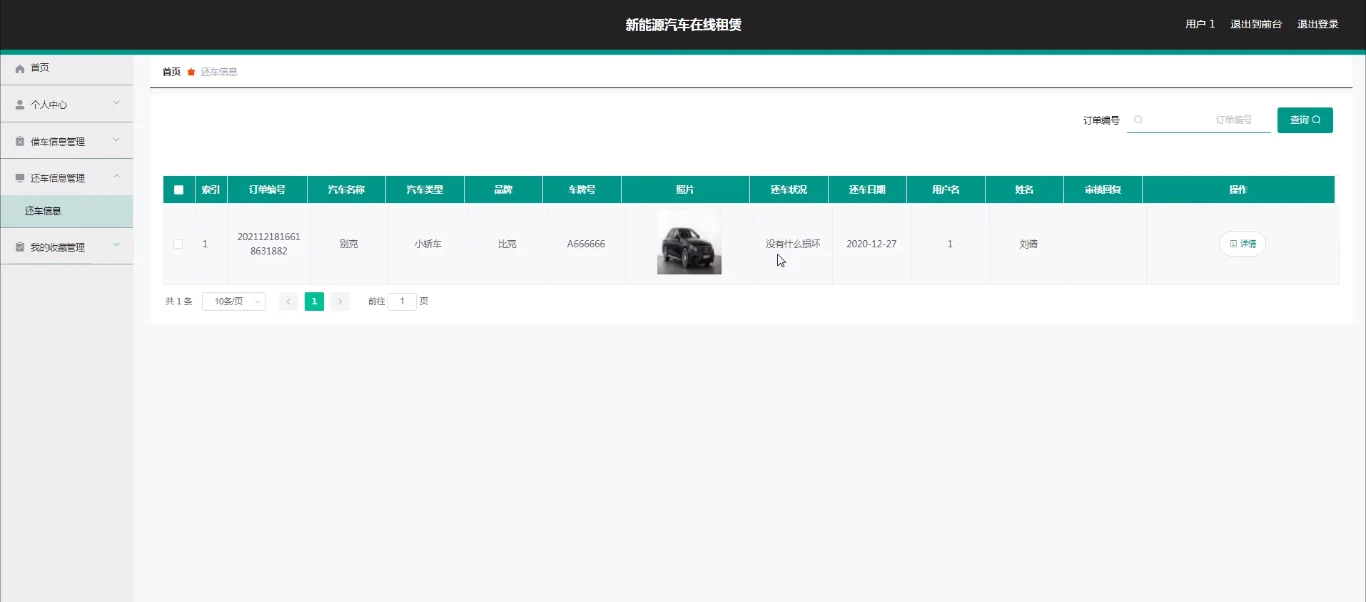
Task: Go to the previous page with the left arrow
Action: point(288,301)
